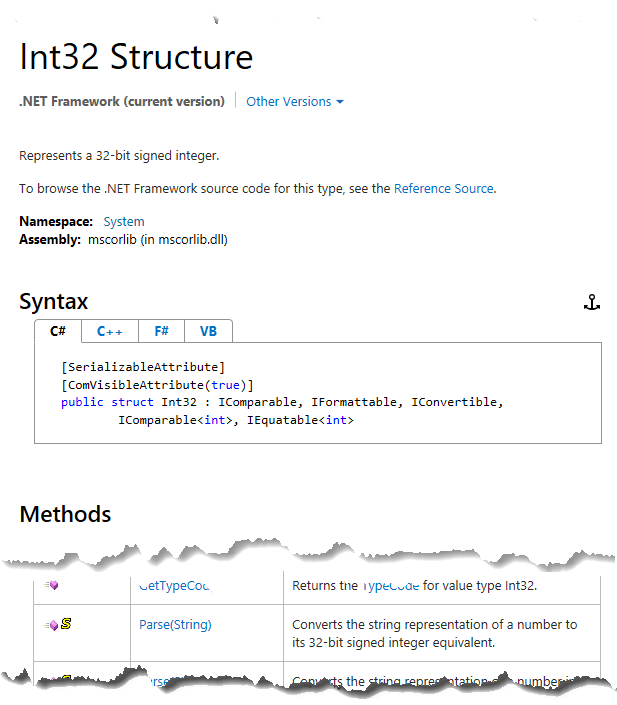Click the Int32 Structure page title
The image size is (617, 705).
pyautogui.click(x=136, y=57)
